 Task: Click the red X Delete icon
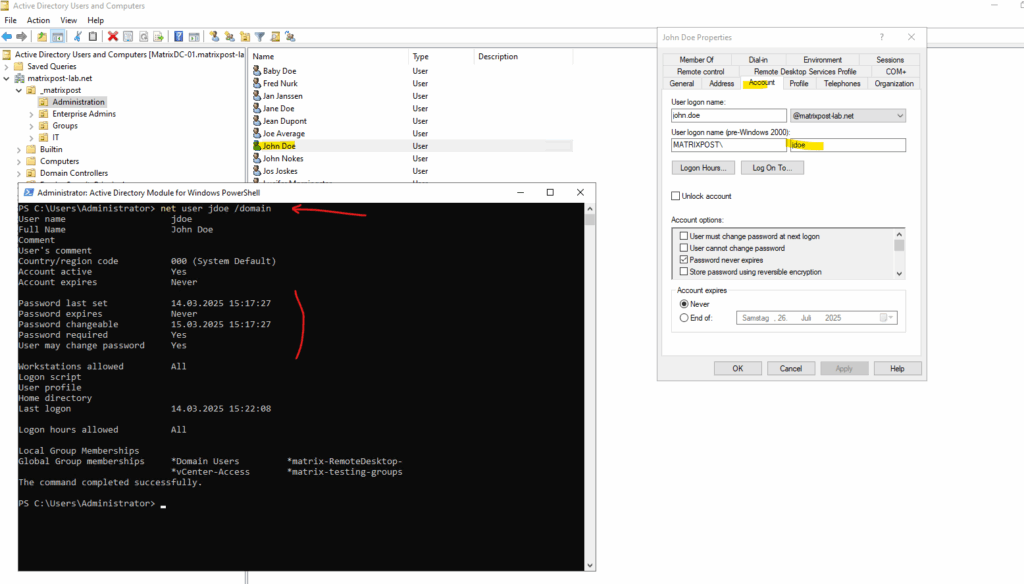112,37
